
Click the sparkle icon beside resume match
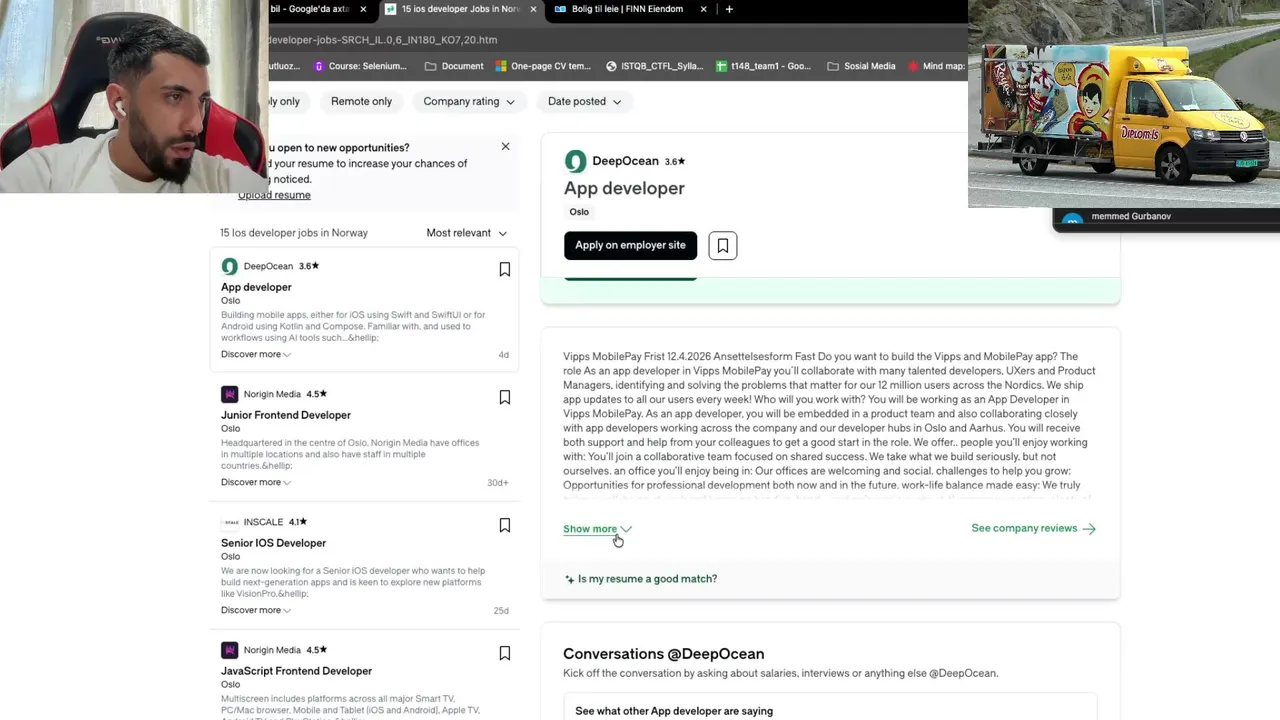[x=569, y=579]
